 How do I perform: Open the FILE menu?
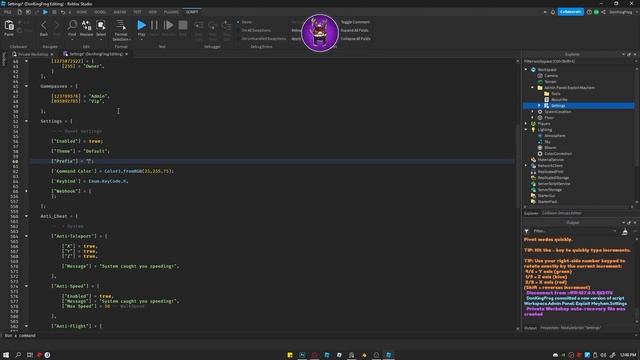click(8, 12)
